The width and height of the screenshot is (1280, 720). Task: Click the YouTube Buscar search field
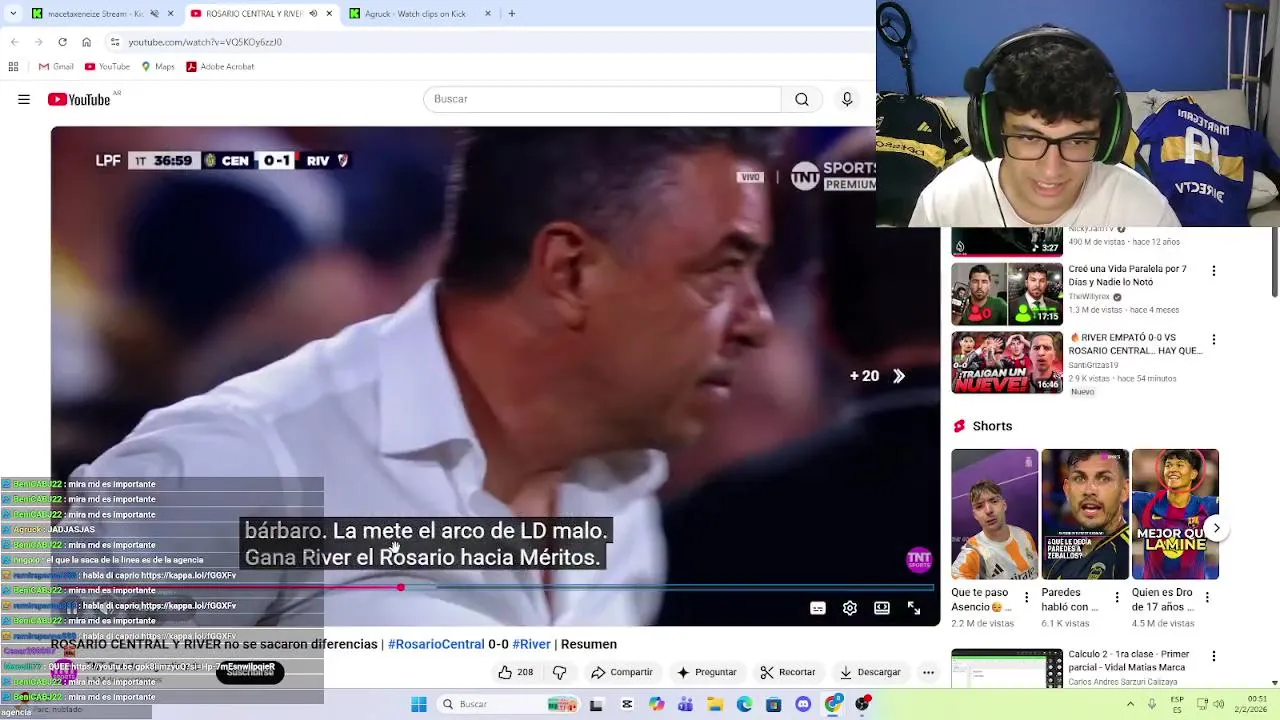(602, 99)
